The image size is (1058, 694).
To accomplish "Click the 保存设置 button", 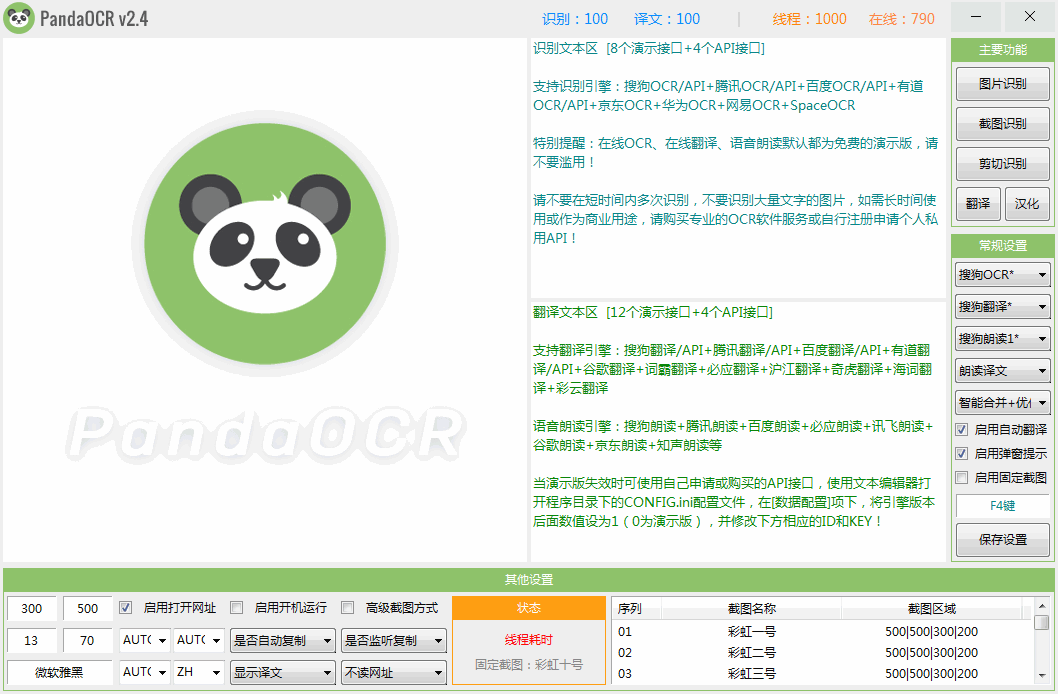I will click(1003, 540).
